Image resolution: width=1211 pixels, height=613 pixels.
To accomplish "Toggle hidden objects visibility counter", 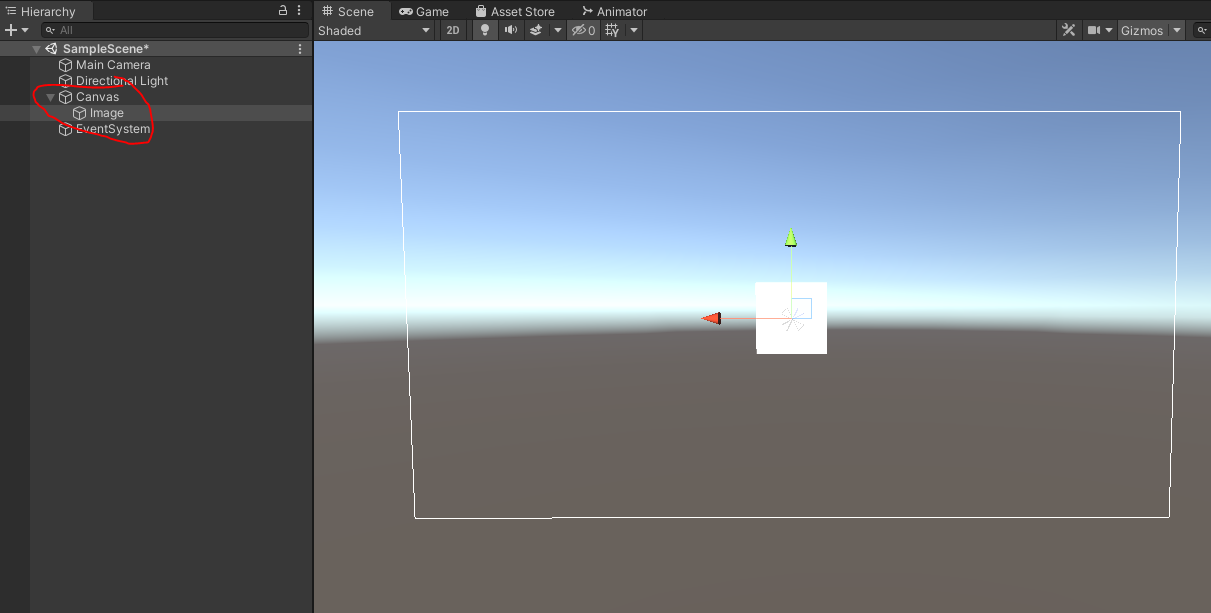I will (583, 31).
